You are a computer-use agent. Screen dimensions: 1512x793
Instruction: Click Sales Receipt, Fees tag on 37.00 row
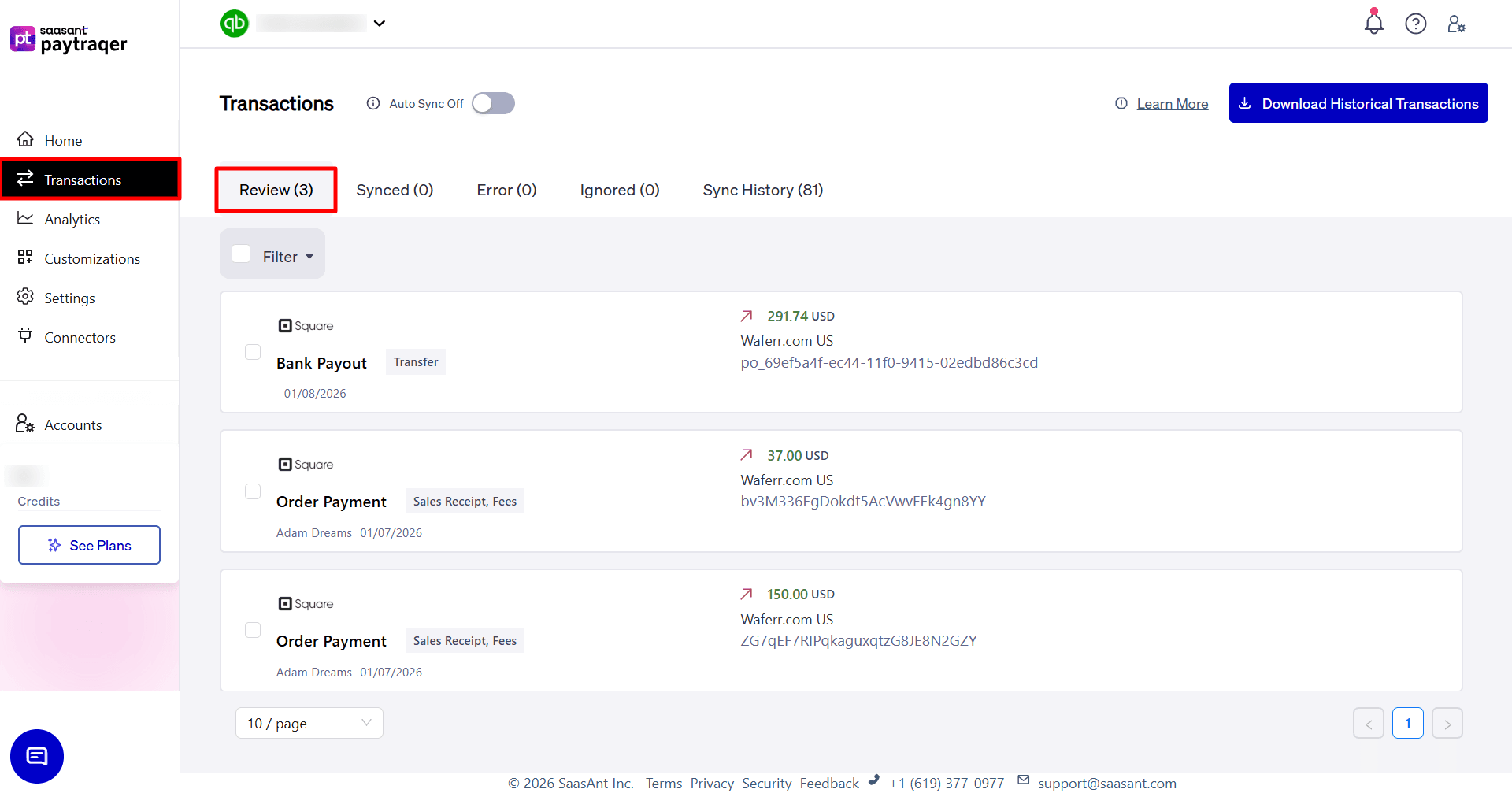465,502
